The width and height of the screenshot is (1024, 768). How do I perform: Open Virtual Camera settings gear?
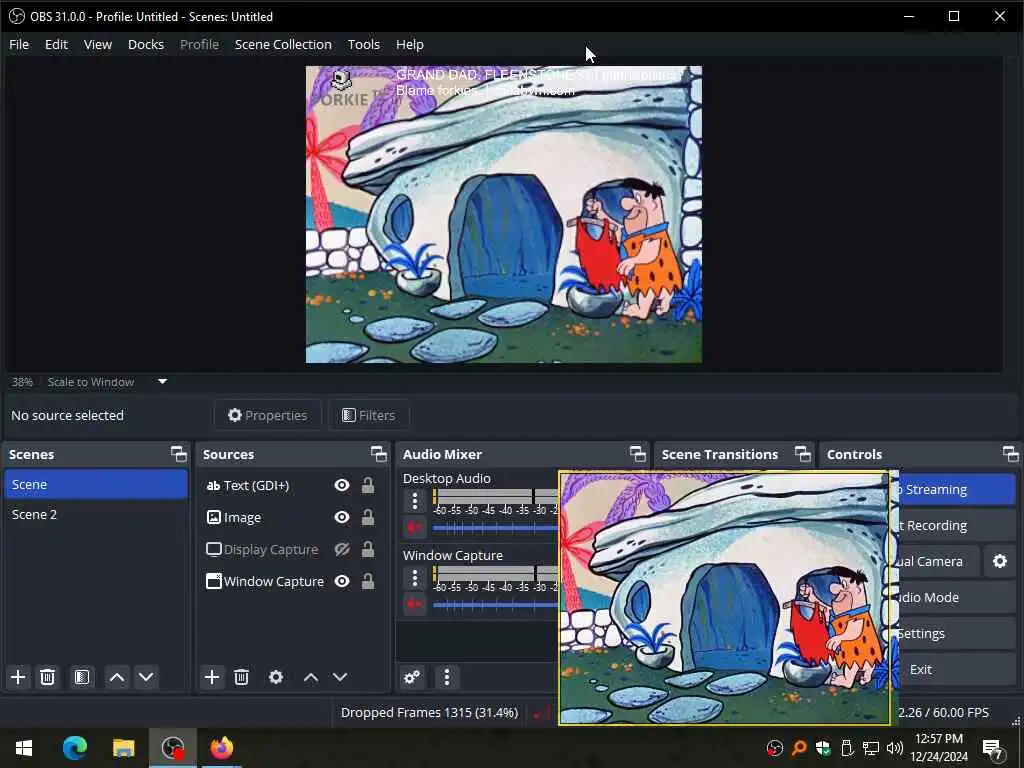(x=1000, y=562)
